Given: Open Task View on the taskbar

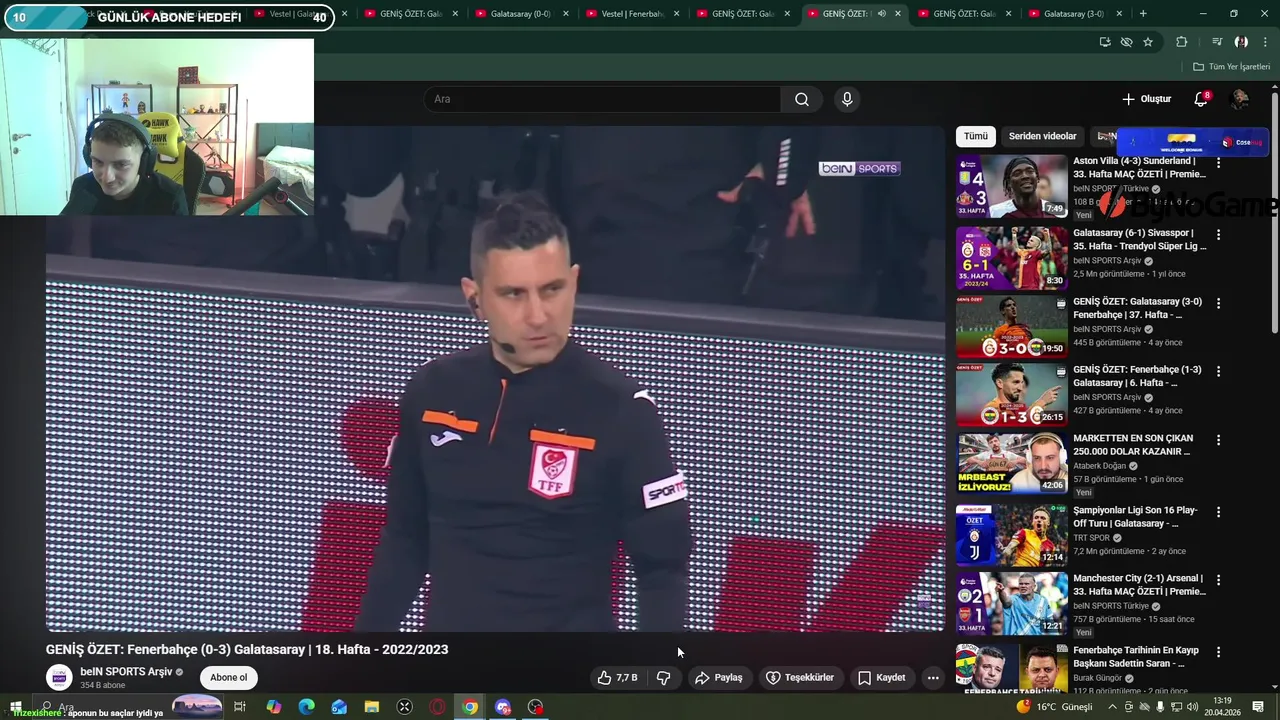Looking at the screenshot, I should tap(240, 707).
